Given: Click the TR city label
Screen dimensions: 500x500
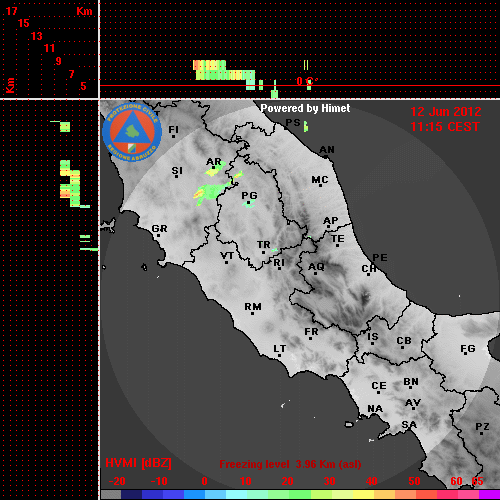Looking at the screenshot, I should (x=264, y=245).
